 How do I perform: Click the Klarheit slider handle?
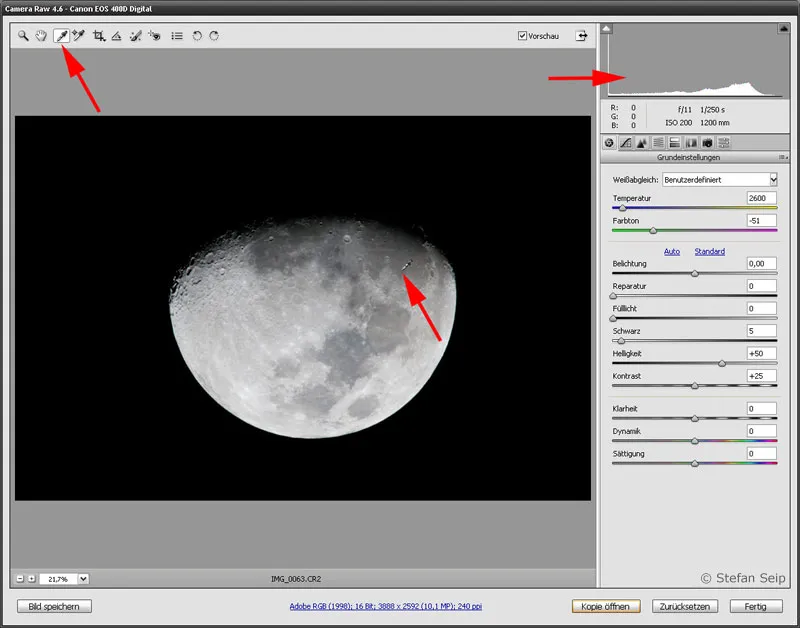[x=694, y=418]
